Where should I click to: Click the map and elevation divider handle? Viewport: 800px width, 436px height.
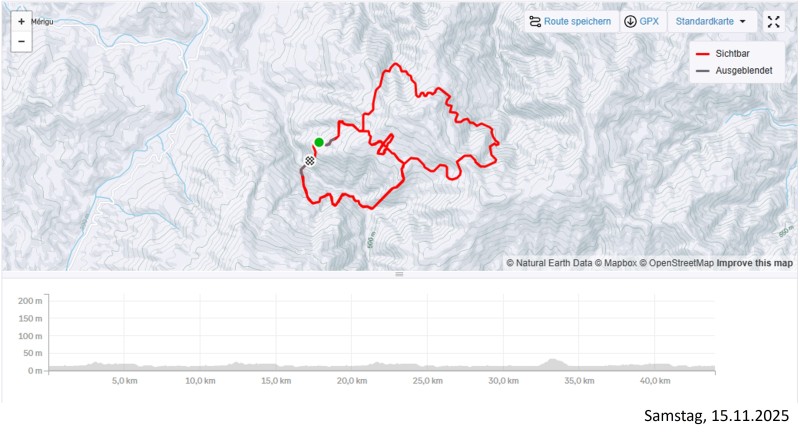tap(399, 274)
